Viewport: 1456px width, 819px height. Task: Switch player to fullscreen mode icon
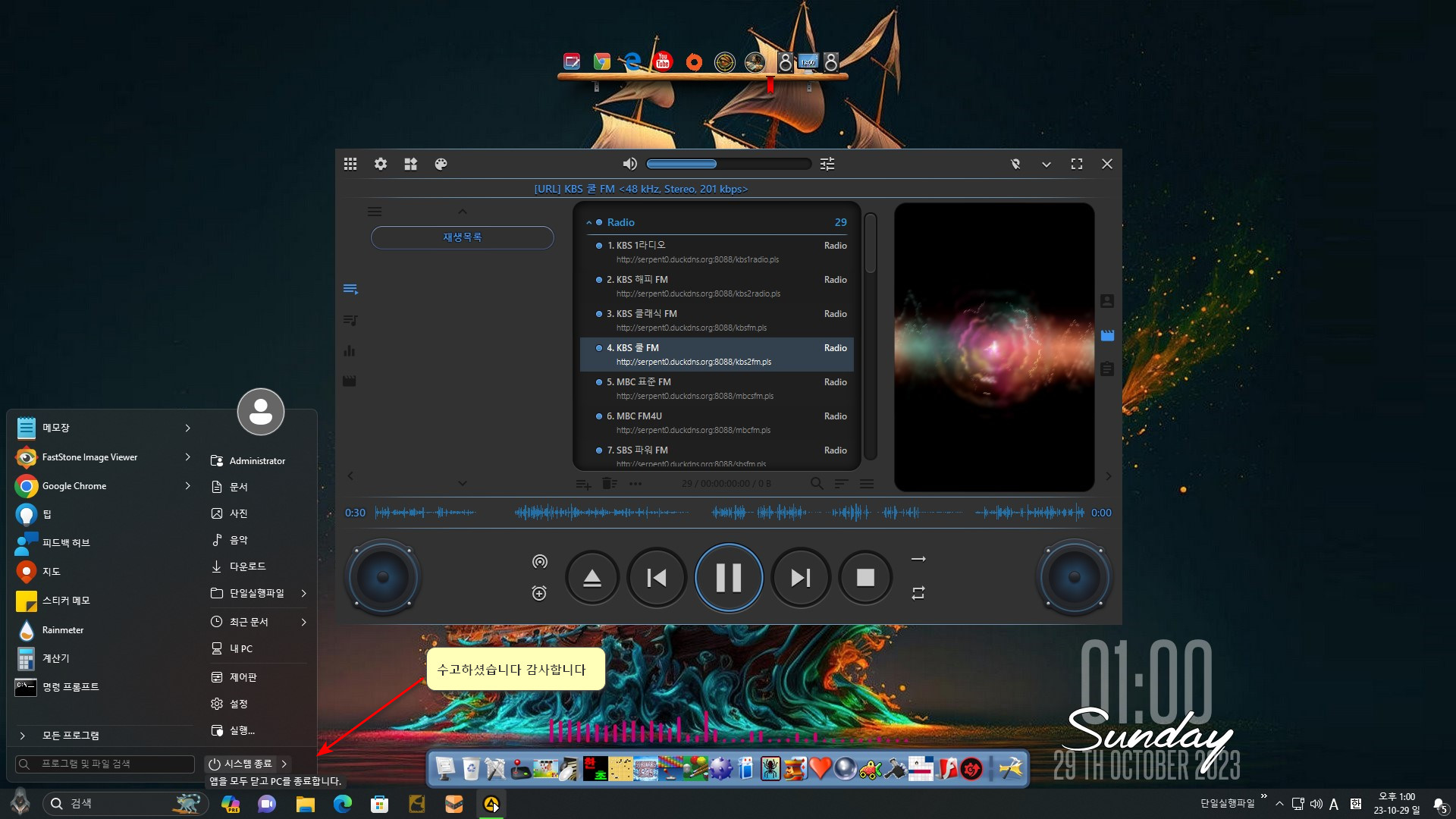tap(1077, 164)
